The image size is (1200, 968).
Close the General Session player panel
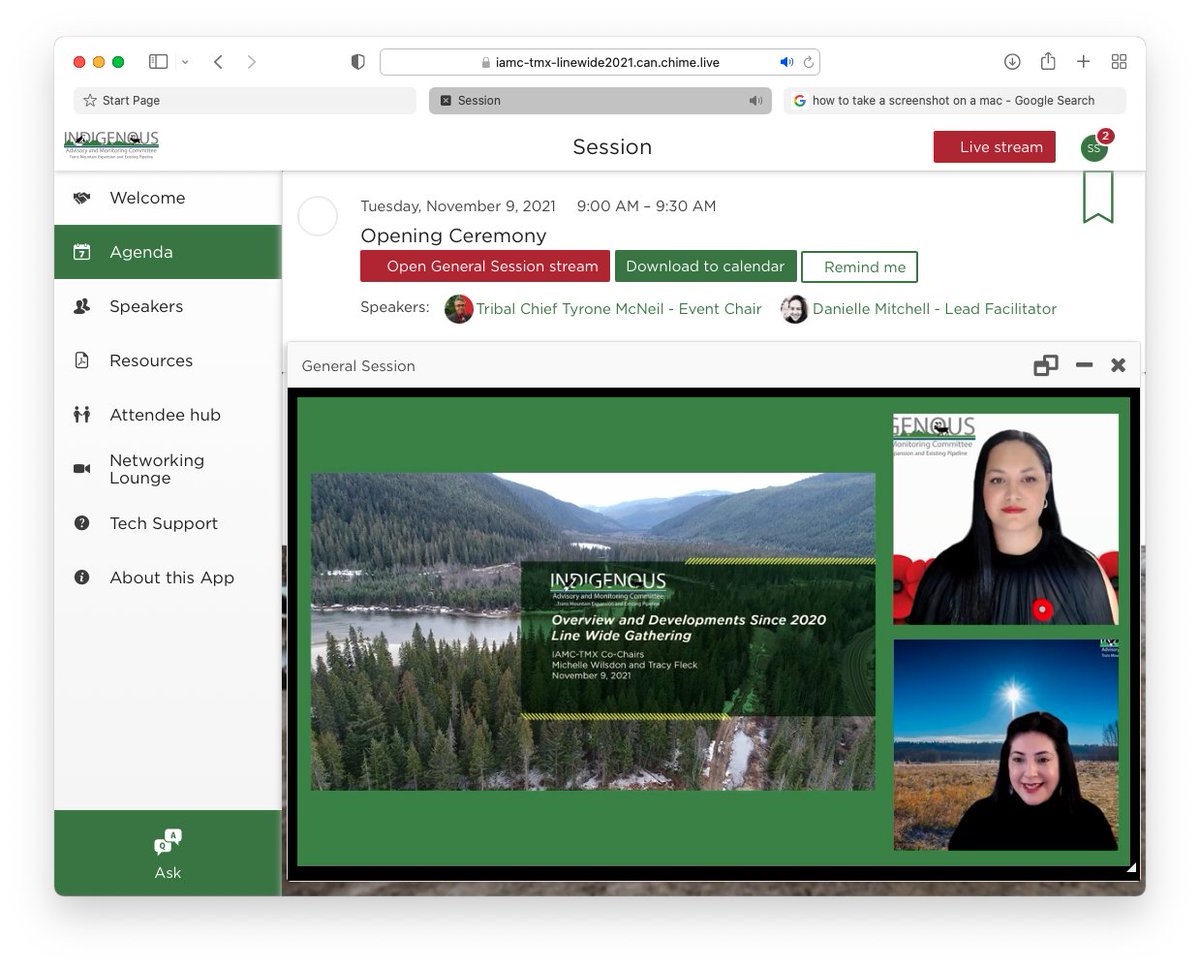(1118, 366)
